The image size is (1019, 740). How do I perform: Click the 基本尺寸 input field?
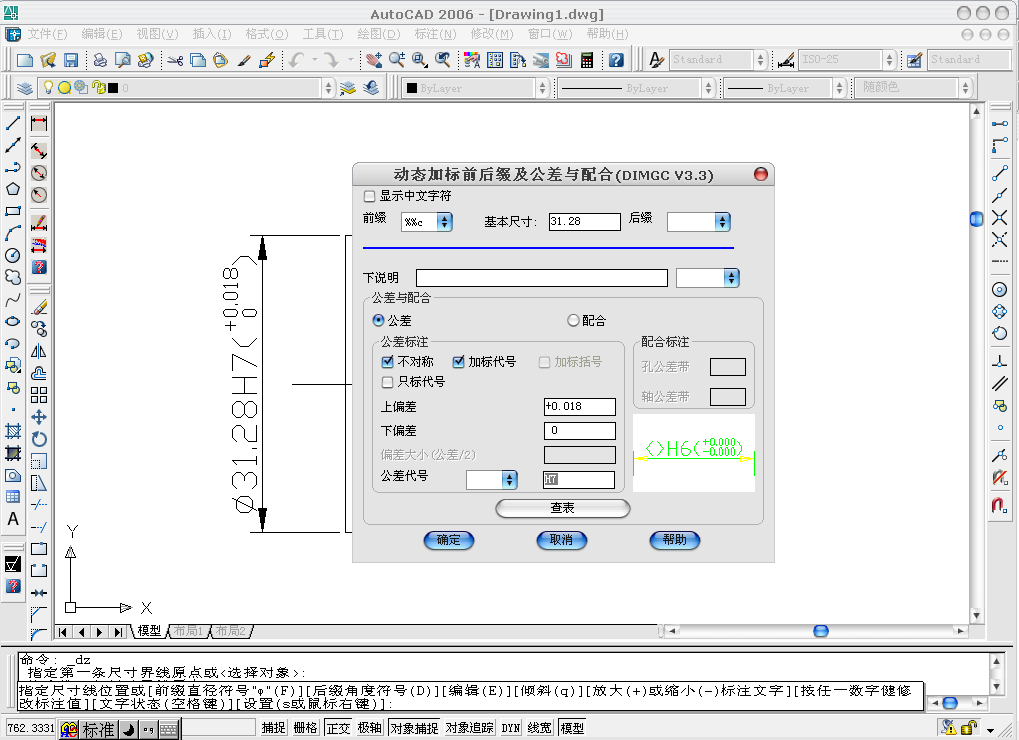tap(584, 222)
